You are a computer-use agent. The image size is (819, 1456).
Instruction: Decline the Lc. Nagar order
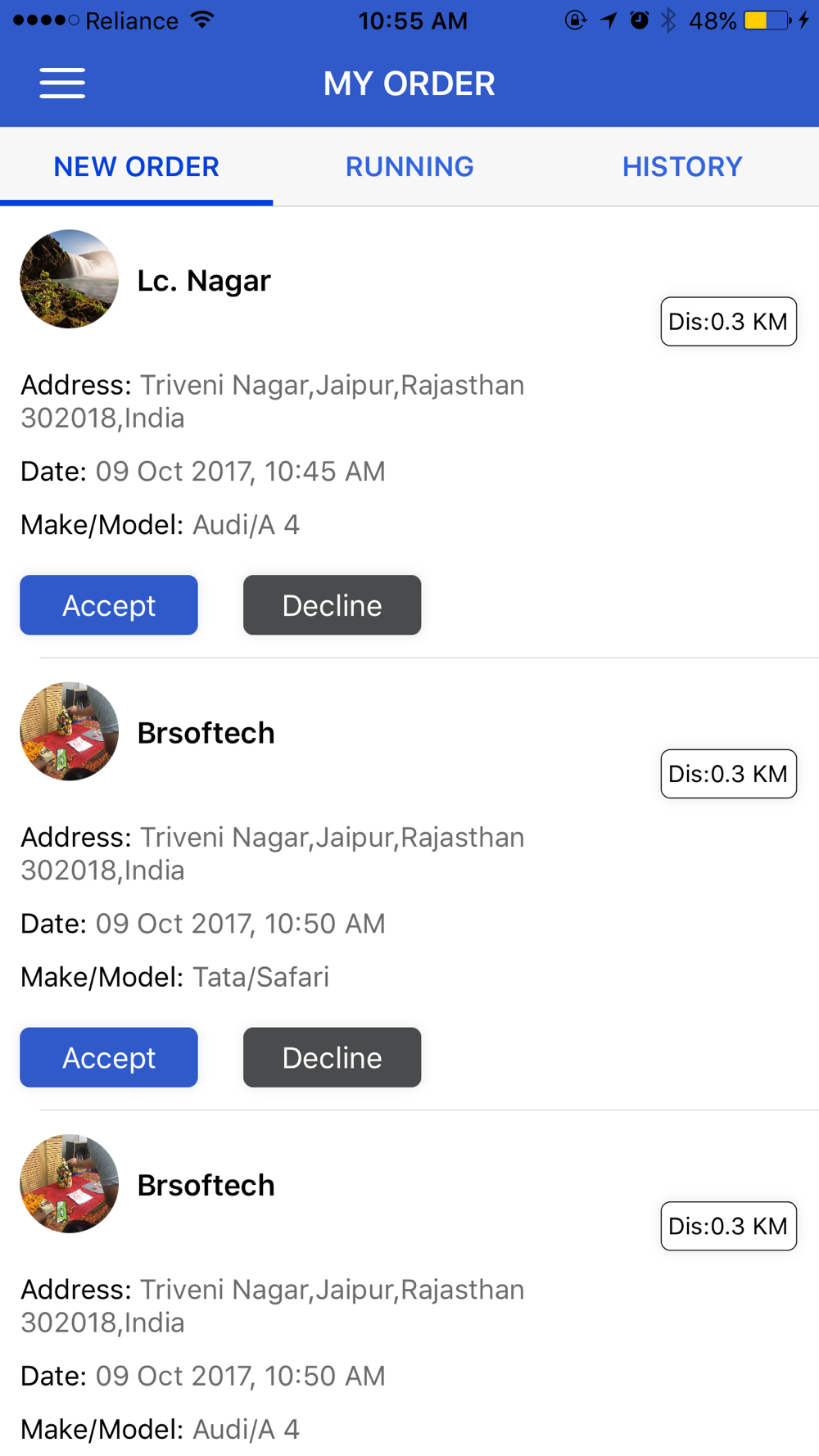(332, 605)
